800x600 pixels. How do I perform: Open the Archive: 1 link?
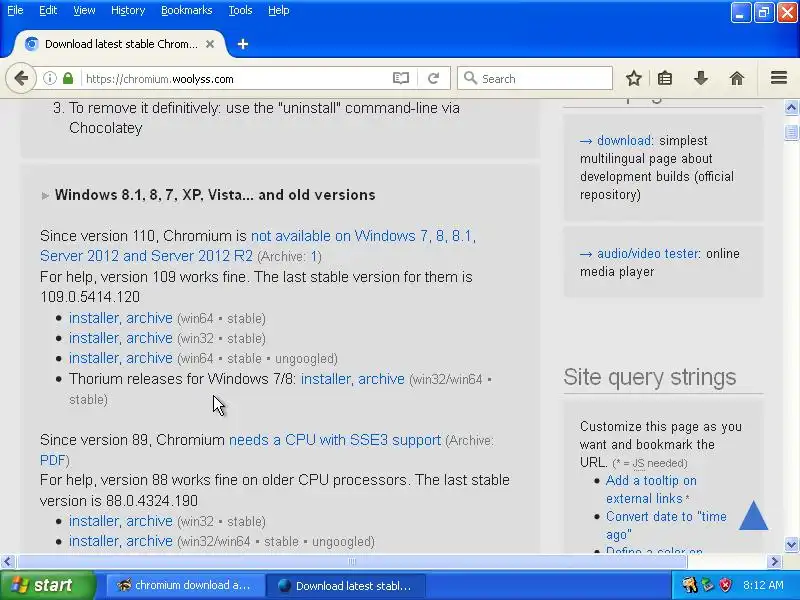(316, 257)
